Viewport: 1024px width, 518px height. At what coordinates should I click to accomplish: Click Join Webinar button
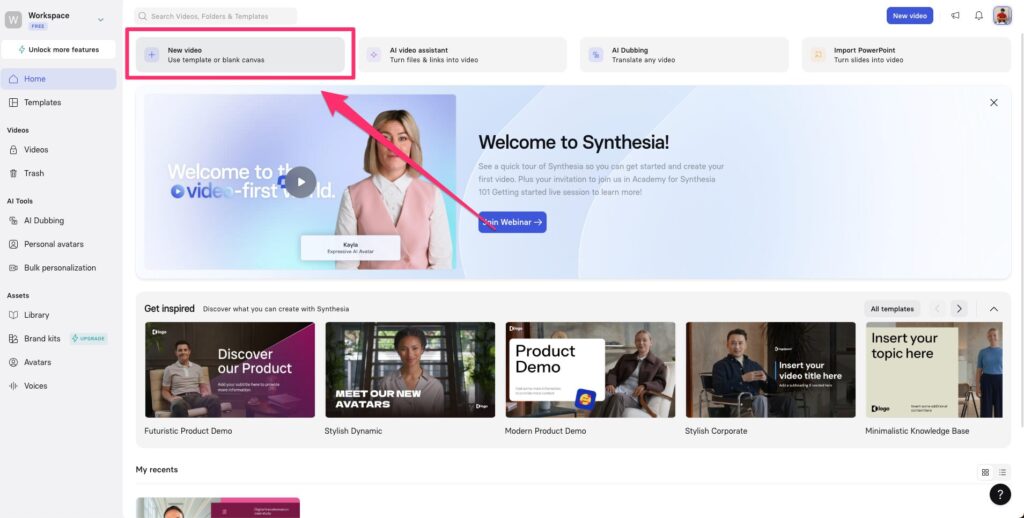(512, 222)
